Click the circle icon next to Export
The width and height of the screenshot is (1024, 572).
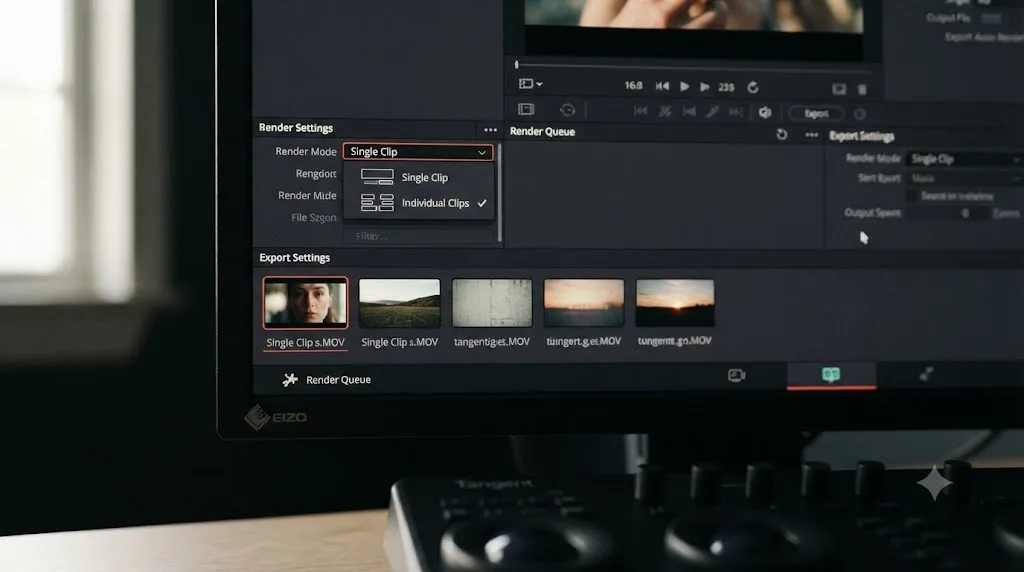pos(859,114)
